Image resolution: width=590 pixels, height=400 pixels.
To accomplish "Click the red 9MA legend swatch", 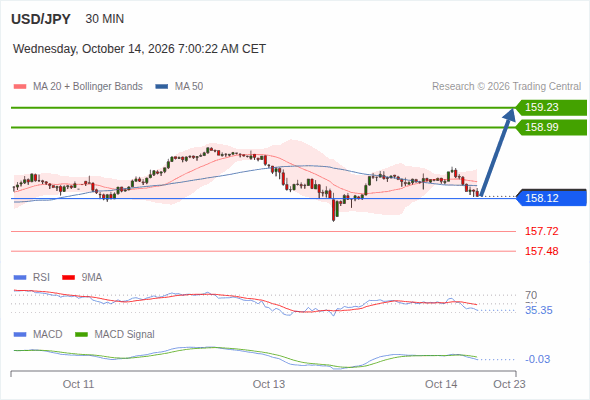I will (x=68, y=278).
